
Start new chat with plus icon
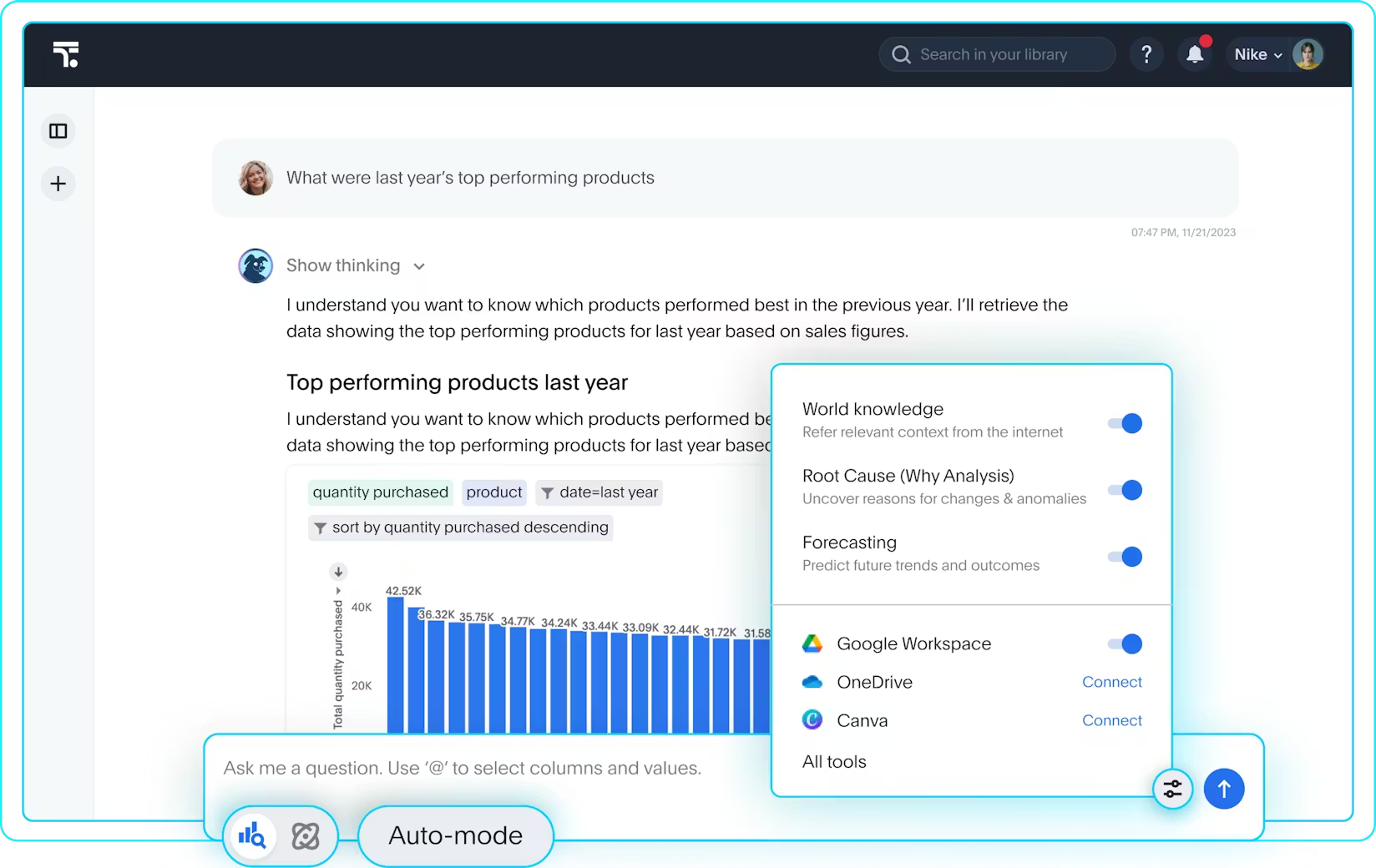(x=58, y=184)
